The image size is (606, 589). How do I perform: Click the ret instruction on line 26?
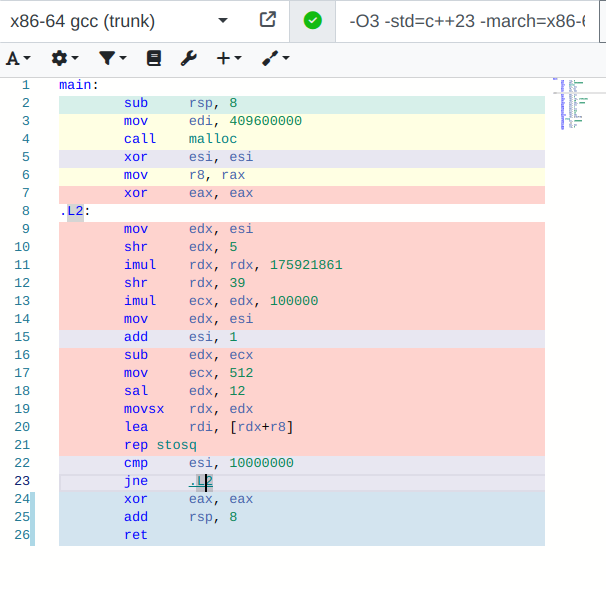click(135, 535)
